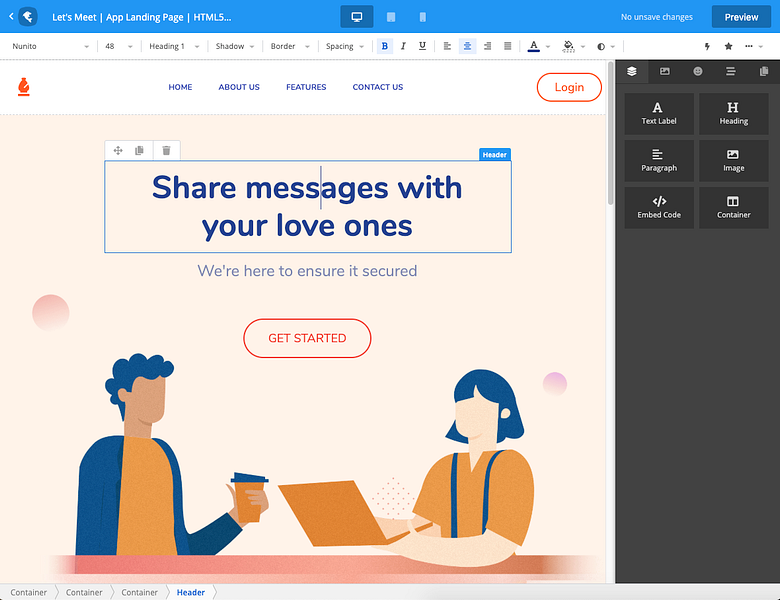Switch to desktop preview mode
The height and width of the screenshot is (600, 780).
click(357, 17)
